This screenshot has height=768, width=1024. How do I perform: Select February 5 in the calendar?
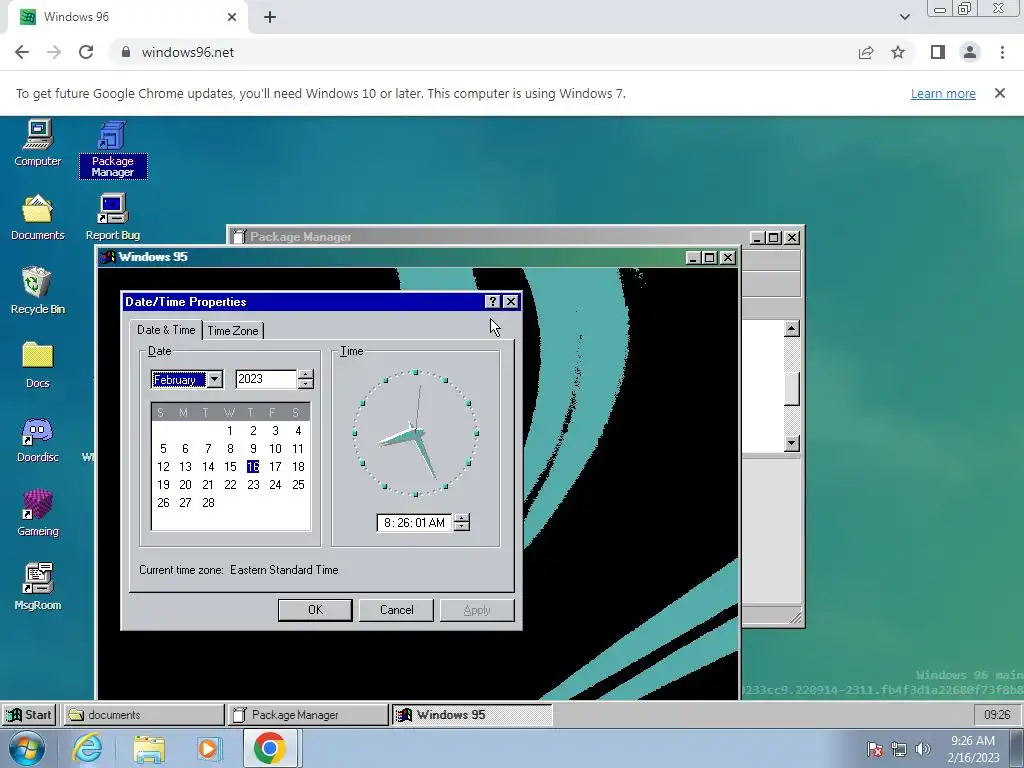click(x=163, y=449)
